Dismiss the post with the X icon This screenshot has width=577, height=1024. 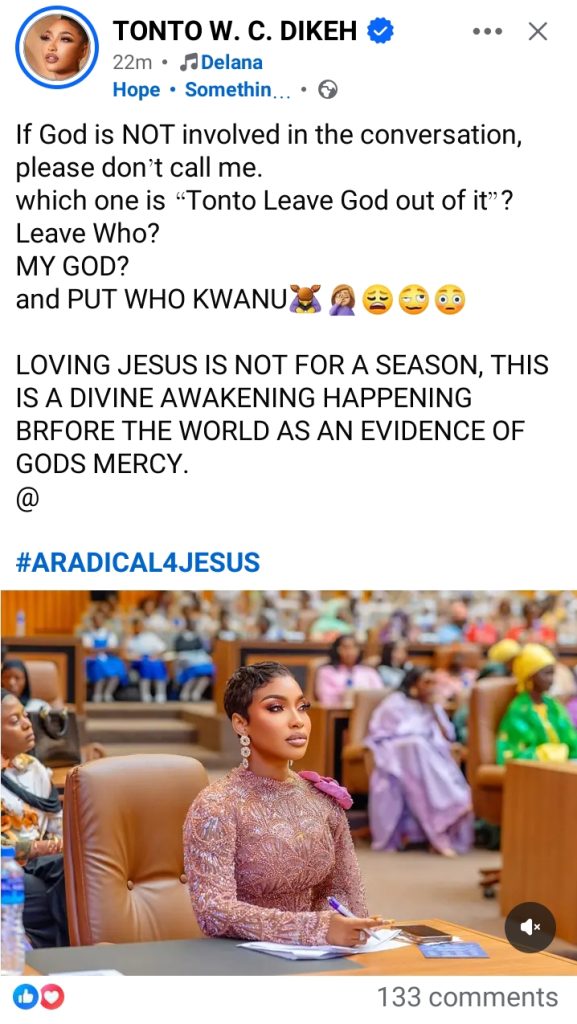coord(537,31)
